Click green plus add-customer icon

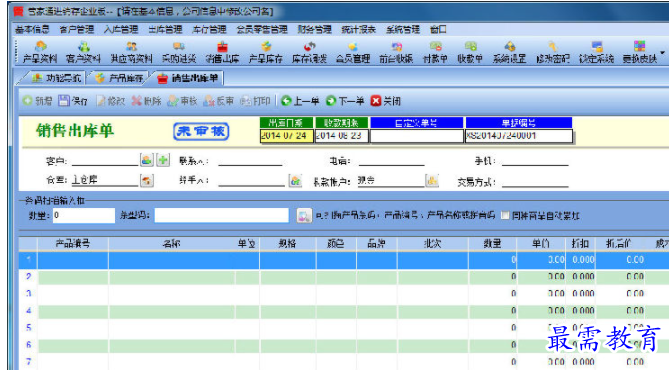(163, 160)
